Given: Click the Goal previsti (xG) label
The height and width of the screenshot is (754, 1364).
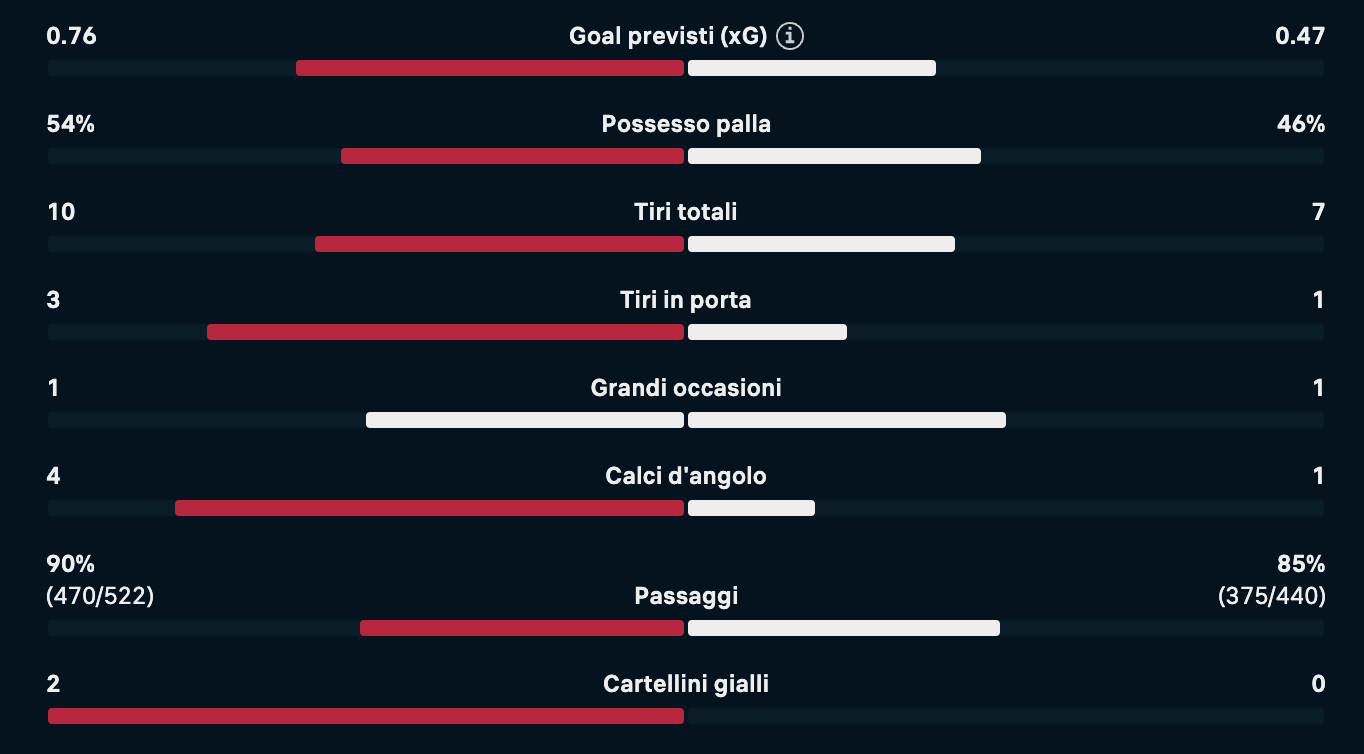Looking at the screenshot, I should 667,37.
